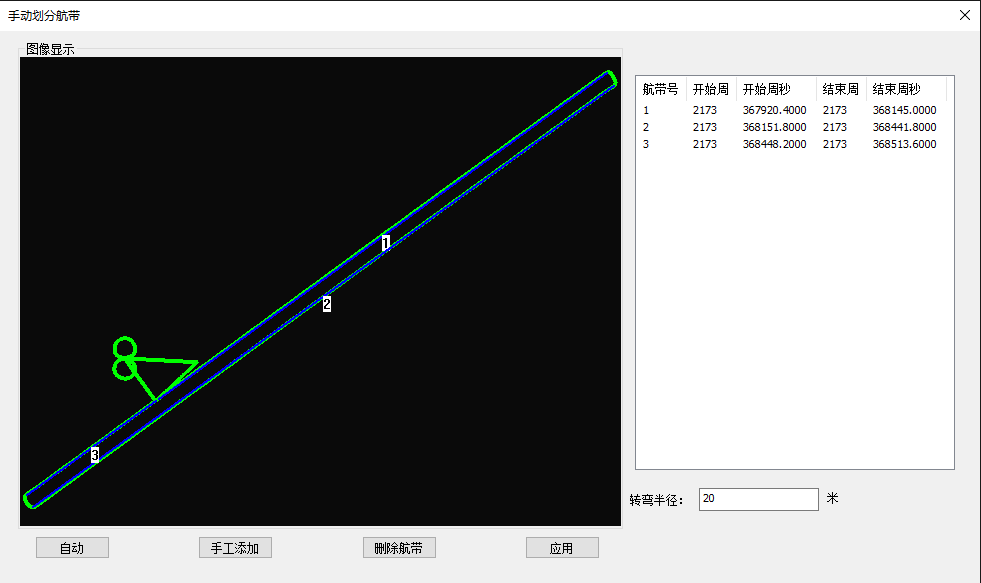Click end seconds value 368441.8000
This screenshot has height=583, width=981.
tap(905, 127)
